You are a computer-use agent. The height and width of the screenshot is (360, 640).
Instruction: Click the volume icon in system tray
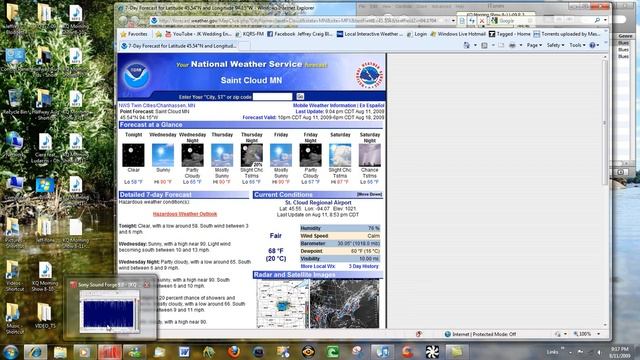599,352
